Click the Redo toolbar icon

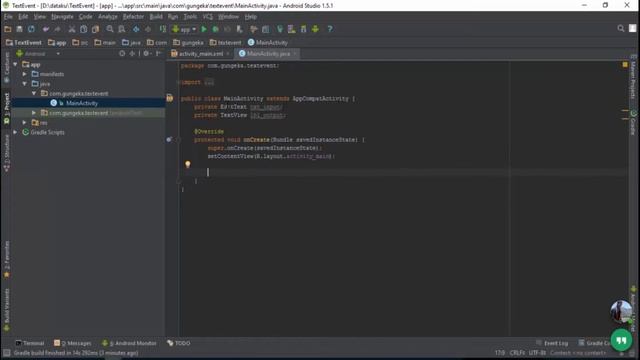57,29
